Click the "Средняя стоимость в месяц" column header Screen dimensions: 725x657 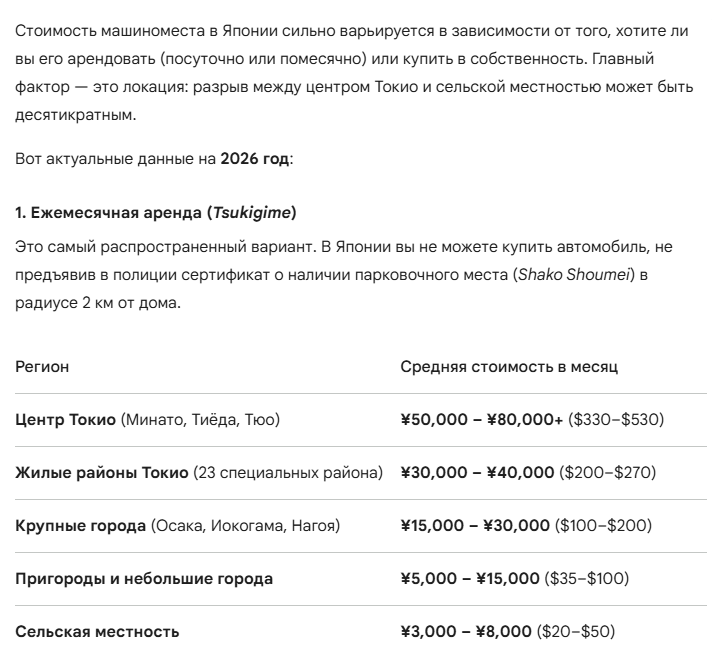pos(508,367)
